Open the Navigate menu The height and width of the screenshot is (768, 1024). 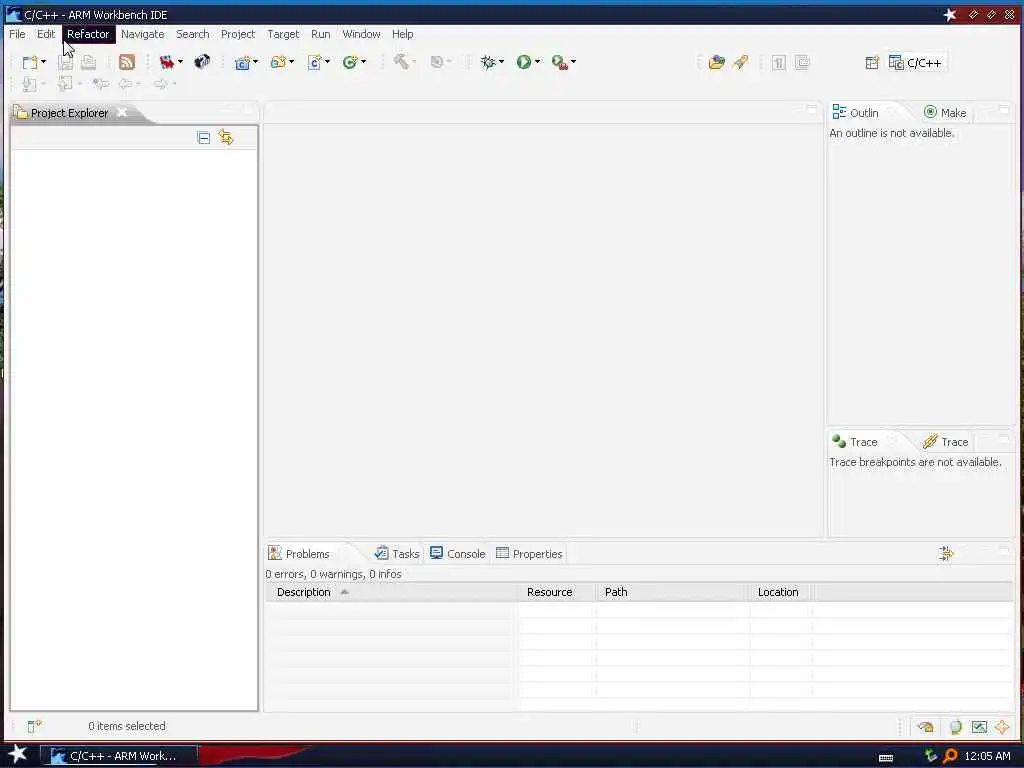pyautogui.click(x=142, y=34)
